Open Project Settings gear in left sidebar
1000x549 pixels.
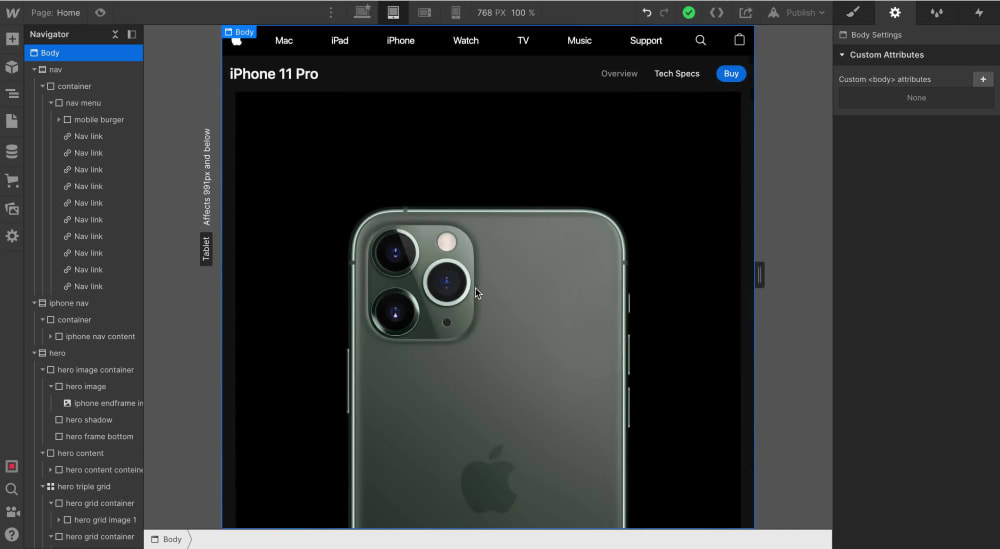[x=12, y=236]
